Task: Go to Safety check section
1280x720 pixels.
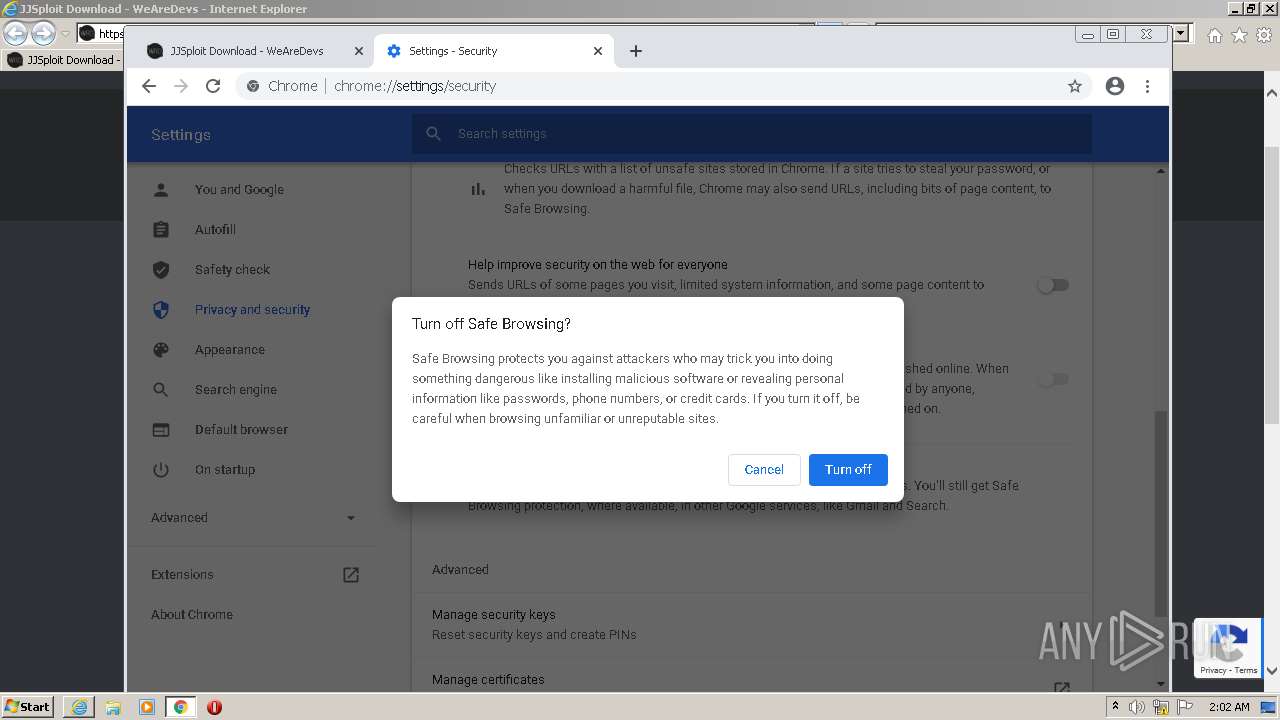Action: (232, 270)
